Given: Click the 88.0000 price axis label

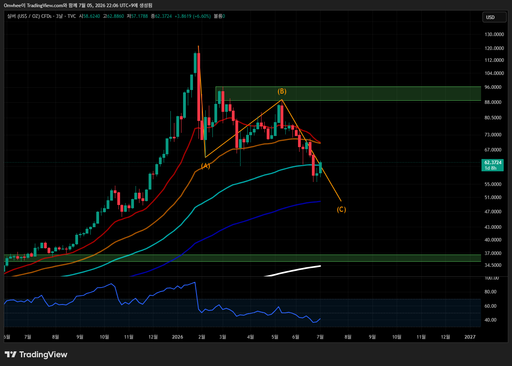Looking at the screenshot, I should pyautogui.click(x=493, y=102).
